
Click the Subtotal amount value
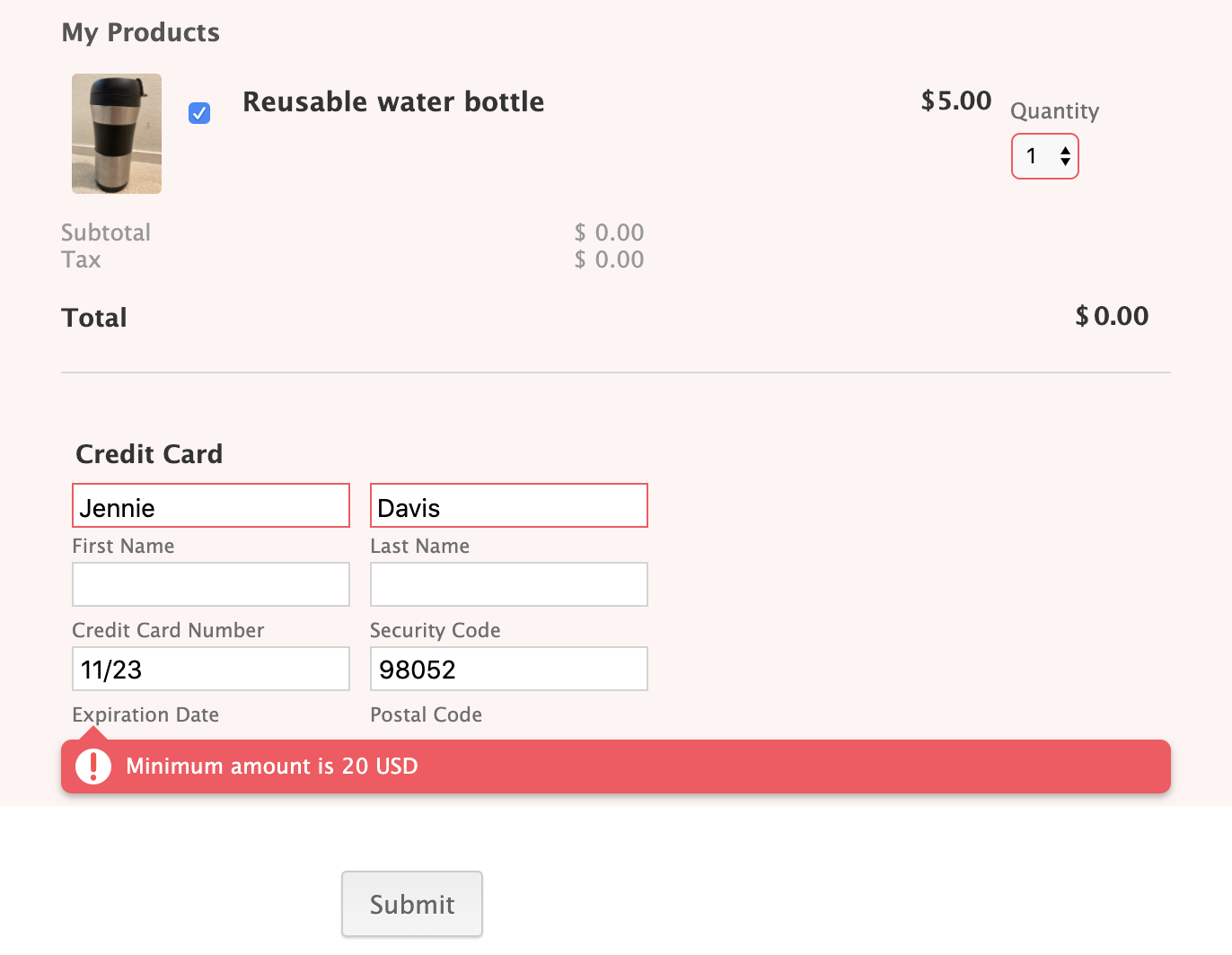pyautogui.click(x=609, y=232)
